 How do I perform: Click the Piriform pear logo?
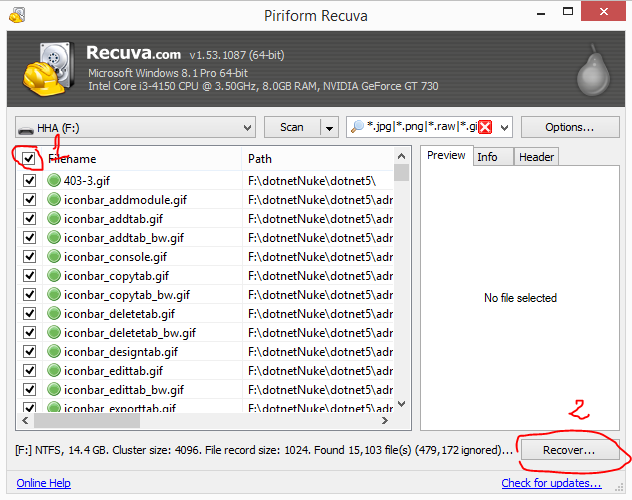coord(593,70)
